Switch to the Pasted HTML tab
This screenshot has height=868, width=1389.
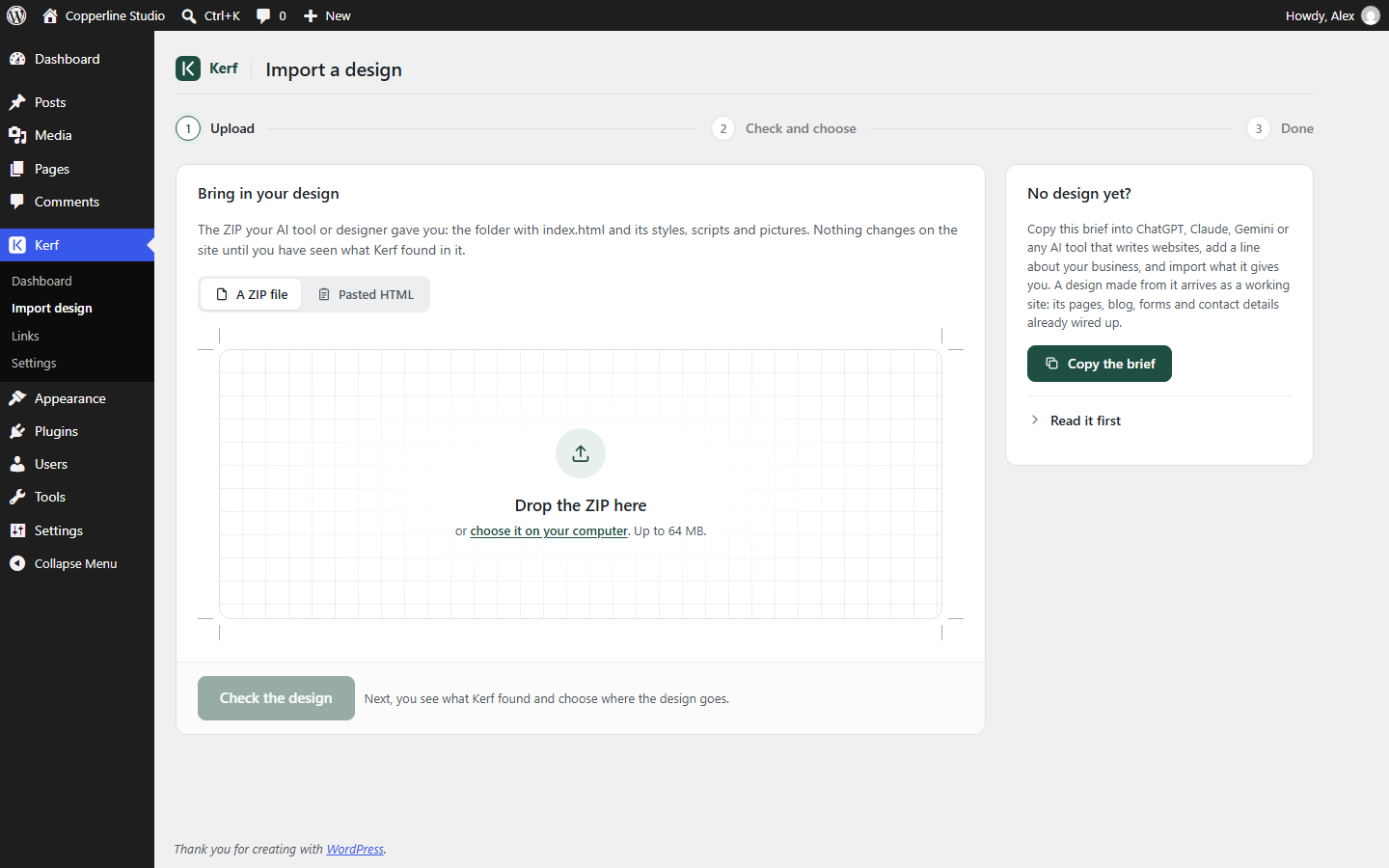(x=366, y=294)
